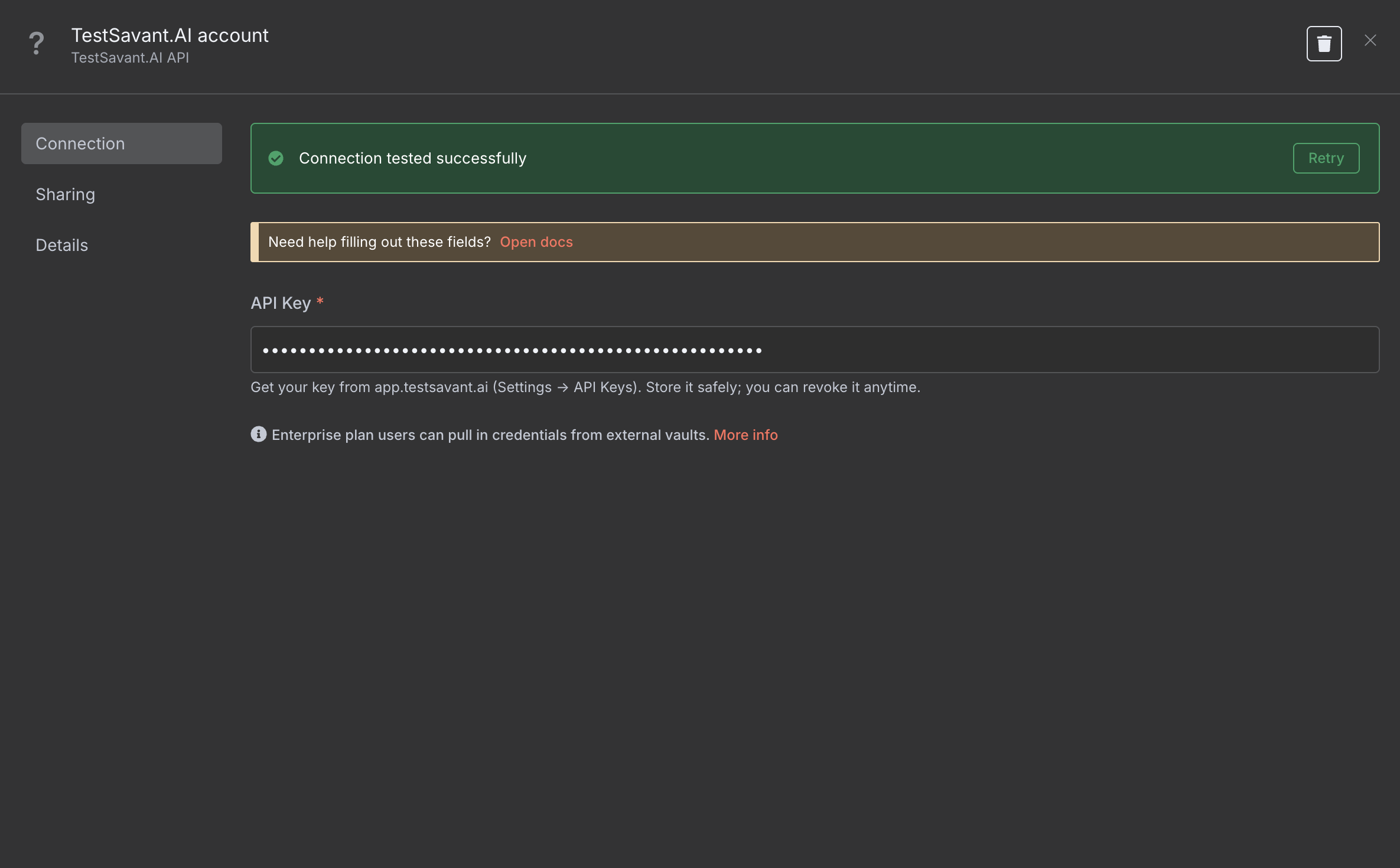This screenshot has height=868, width=1400.
Task: Go to the Details tab
Action: point(61,245)
